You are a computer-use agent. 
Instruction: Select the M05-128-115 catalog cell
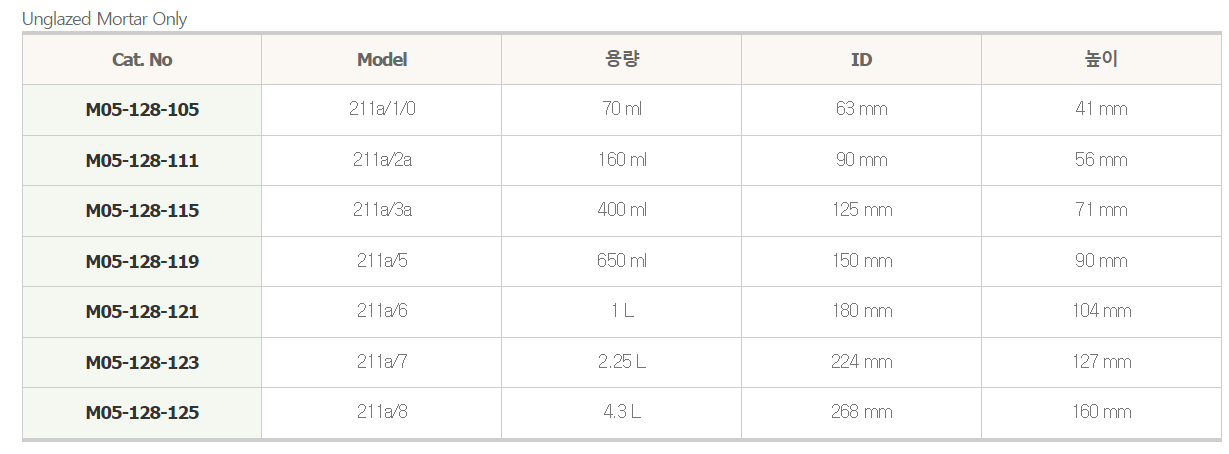[x=142, y=211]
